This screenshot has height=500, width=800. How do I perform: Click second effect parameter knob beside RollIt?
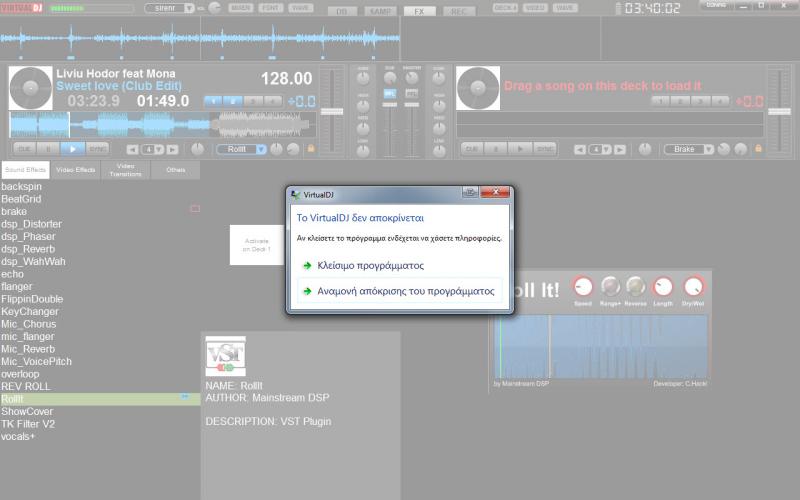coord(293,149)
